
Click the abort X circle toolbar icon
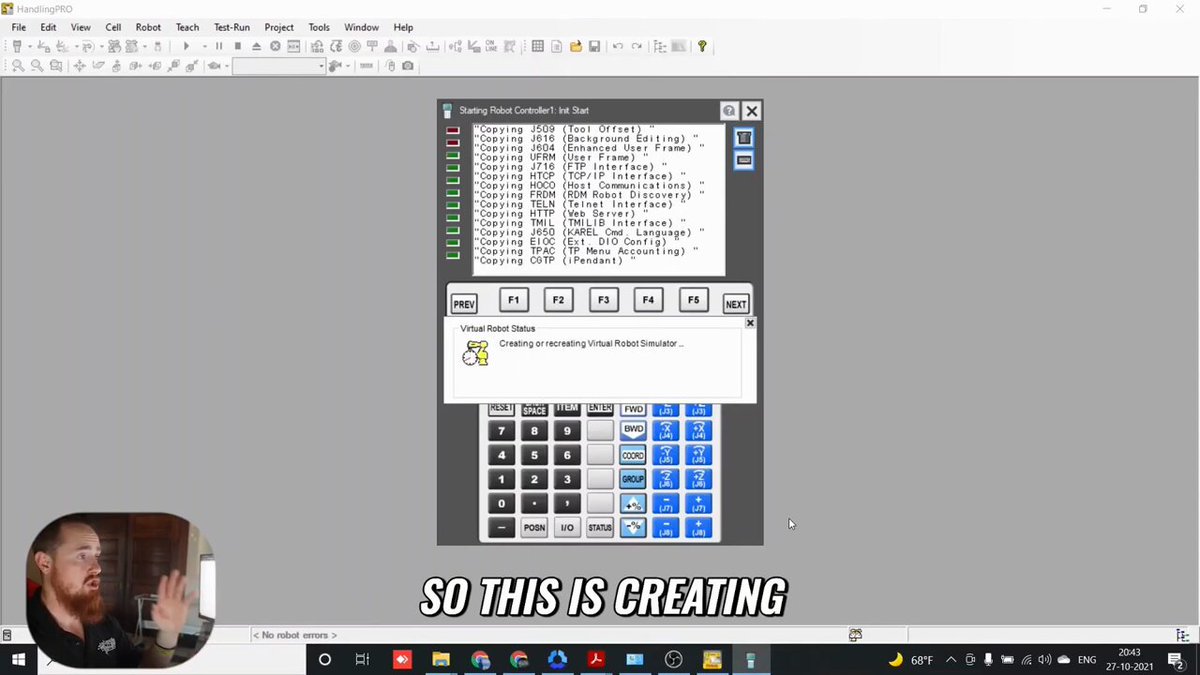(x=275, y=46)
